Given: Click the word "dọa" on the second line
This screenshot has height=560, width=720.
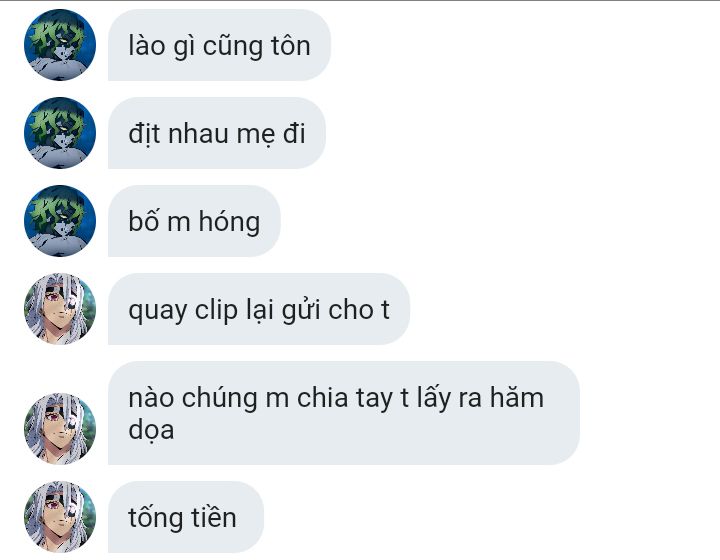Looking at the screenshot, I should point(151,431).
